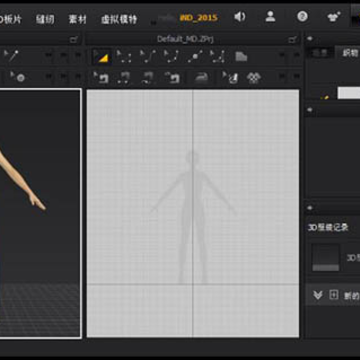Select the steam iron tool

(201, 78)
